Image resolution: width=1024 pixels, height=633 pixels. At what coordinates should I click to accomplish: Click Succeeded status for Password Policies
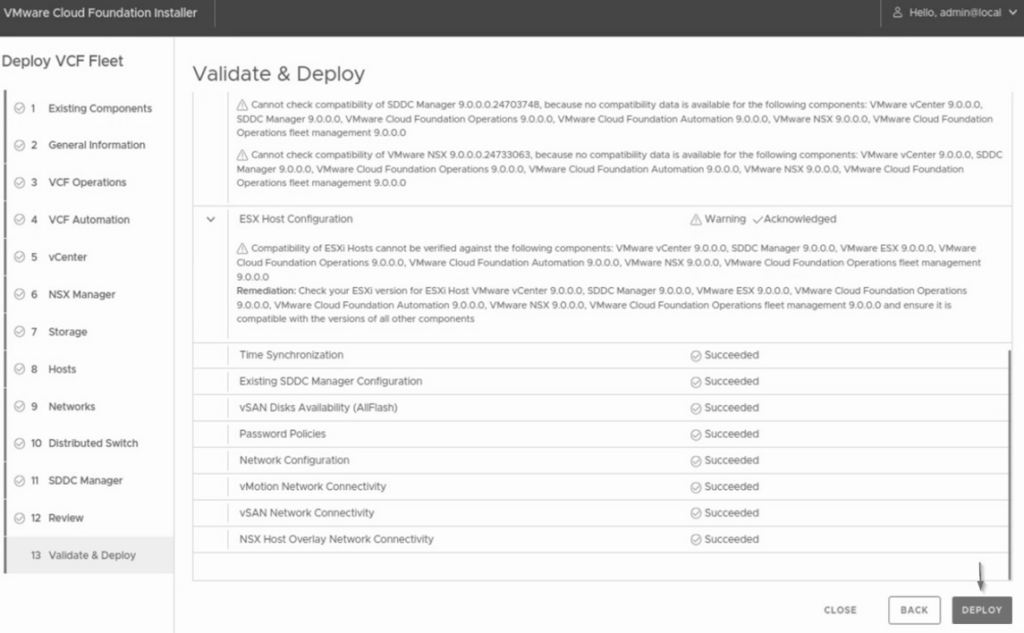pos(731,434)
